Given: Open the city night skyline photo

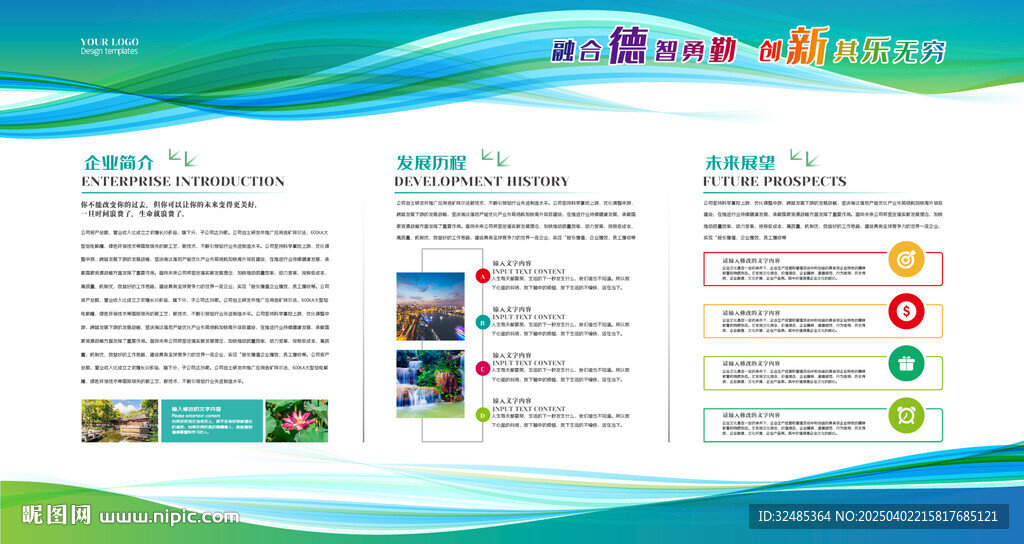Looking at the screenshot, I should 430,306.
